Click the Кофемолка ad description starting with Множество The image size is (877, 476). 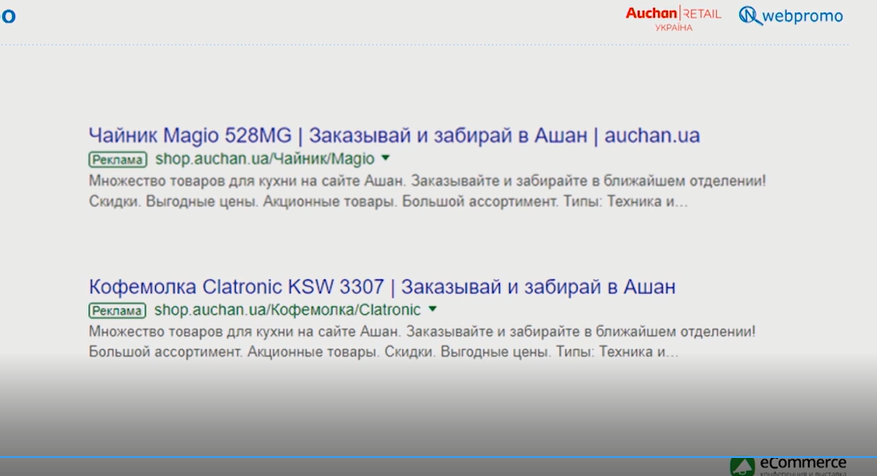tap(422, 331)
